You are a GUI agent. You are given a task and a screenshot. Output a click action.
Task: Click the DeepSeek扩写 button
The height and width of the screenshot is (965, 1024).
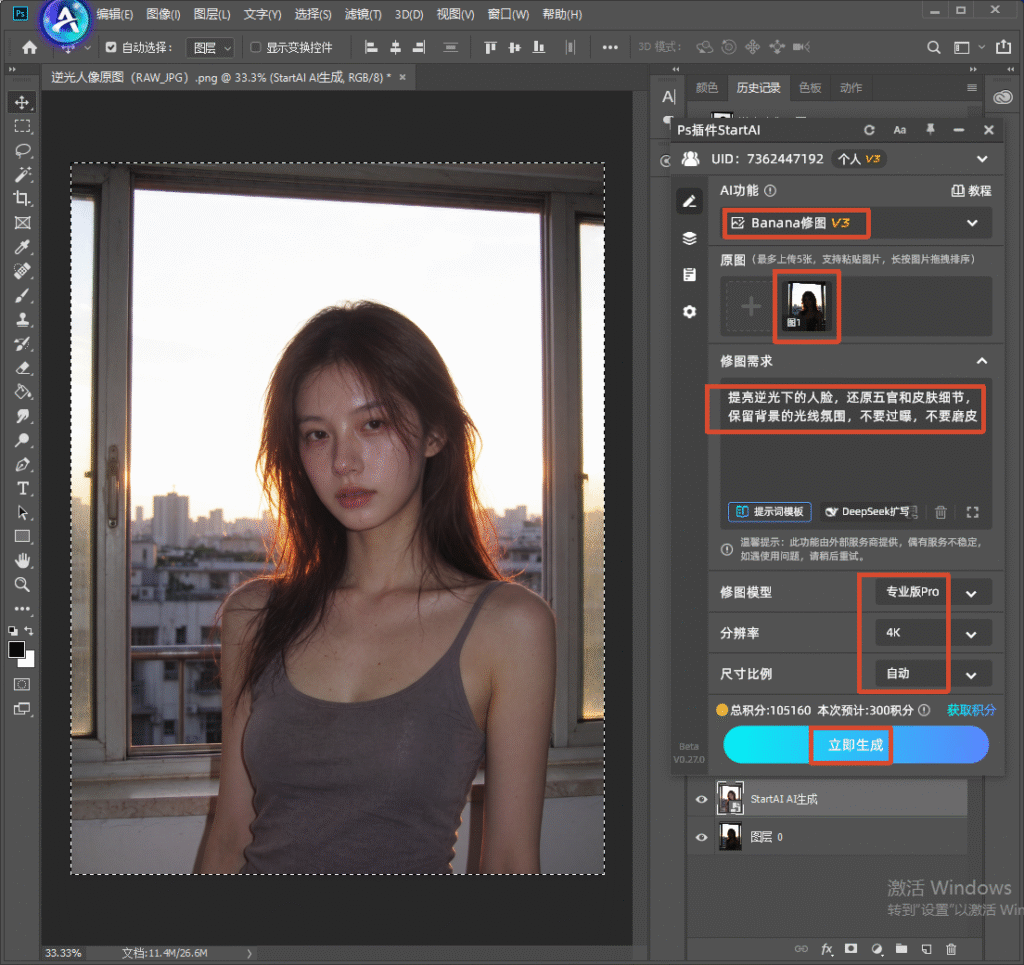(871, 512)
